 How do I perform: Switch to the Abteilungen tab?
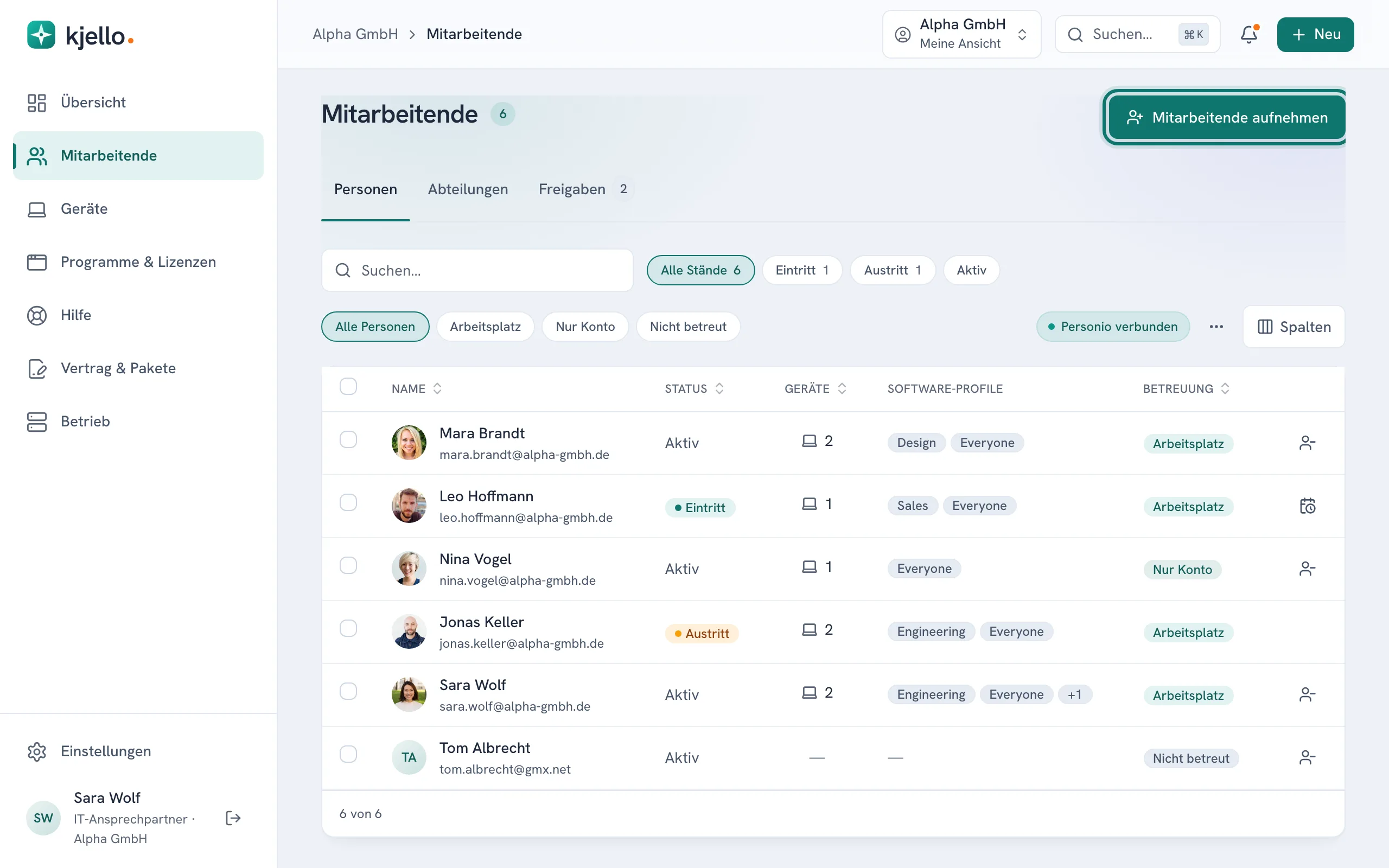(x=468, y=189)
